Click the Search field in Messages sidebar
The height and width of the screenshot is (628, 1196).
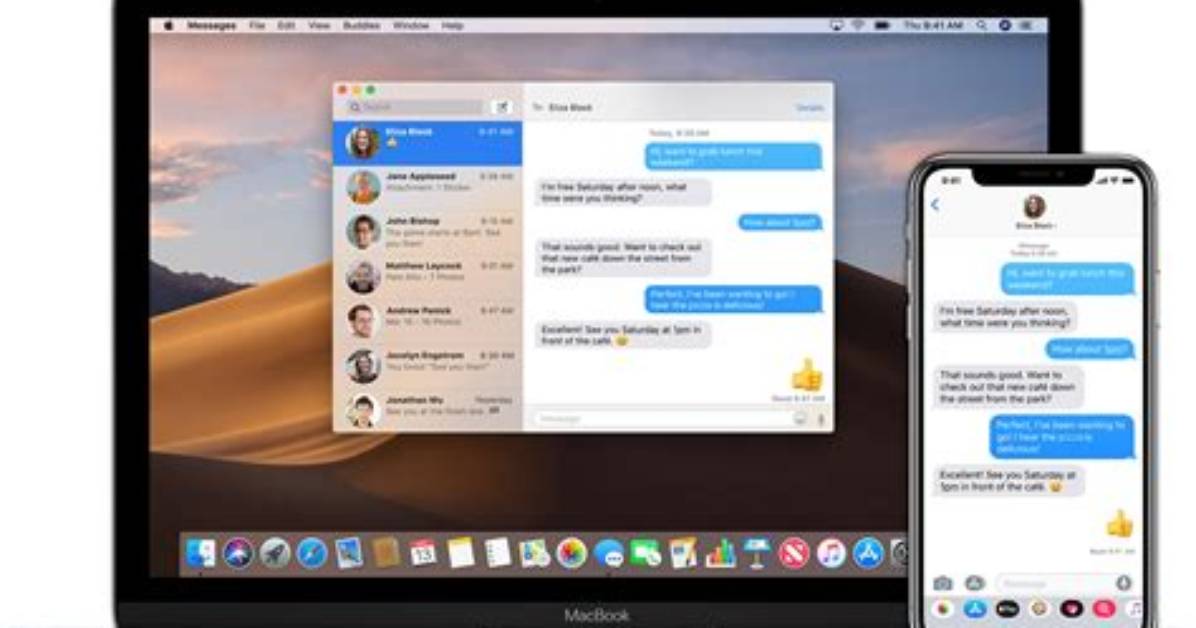click(416, 108)
